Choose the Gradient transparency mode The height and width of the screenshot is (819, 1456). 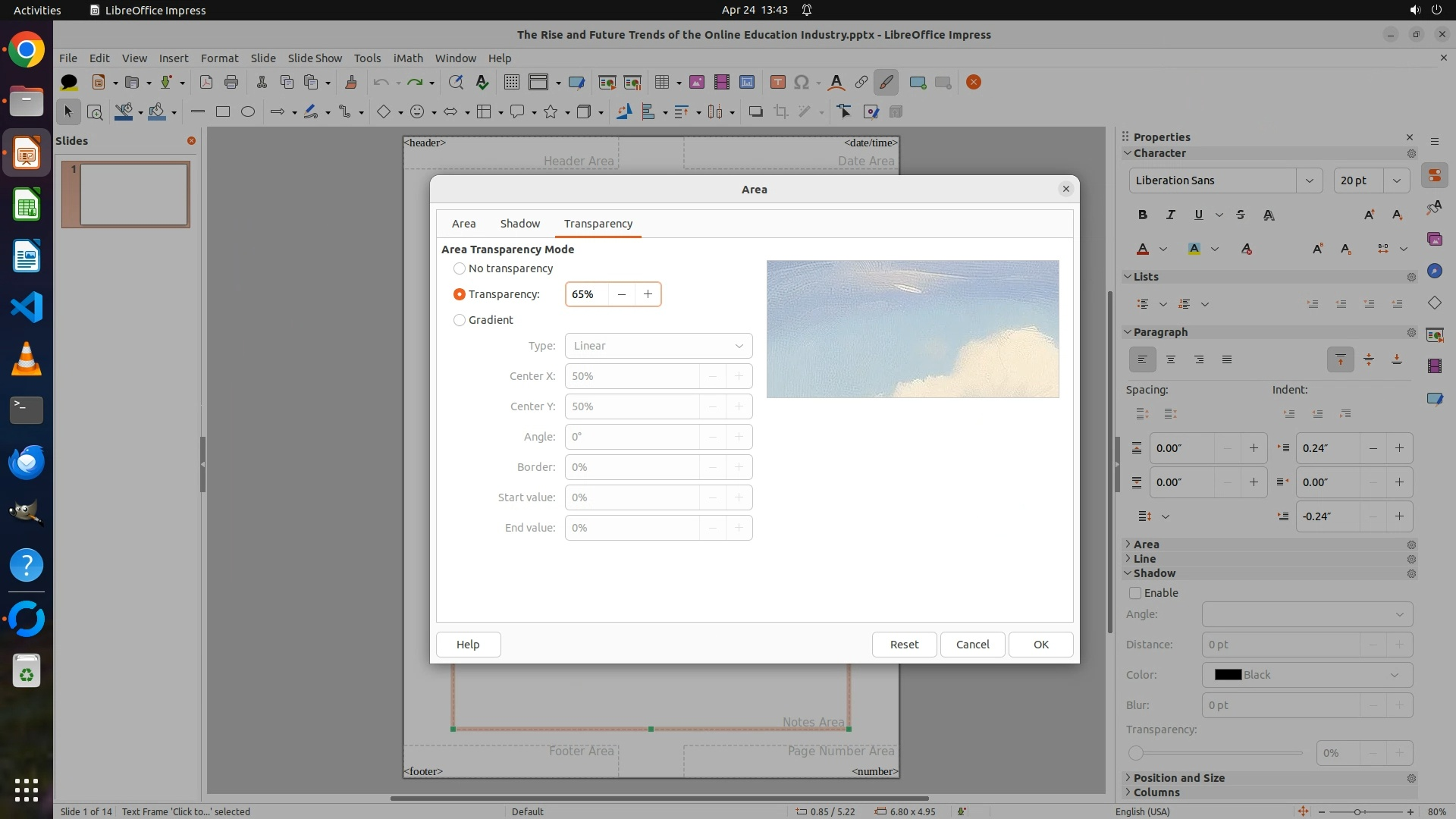click(460, 320)
